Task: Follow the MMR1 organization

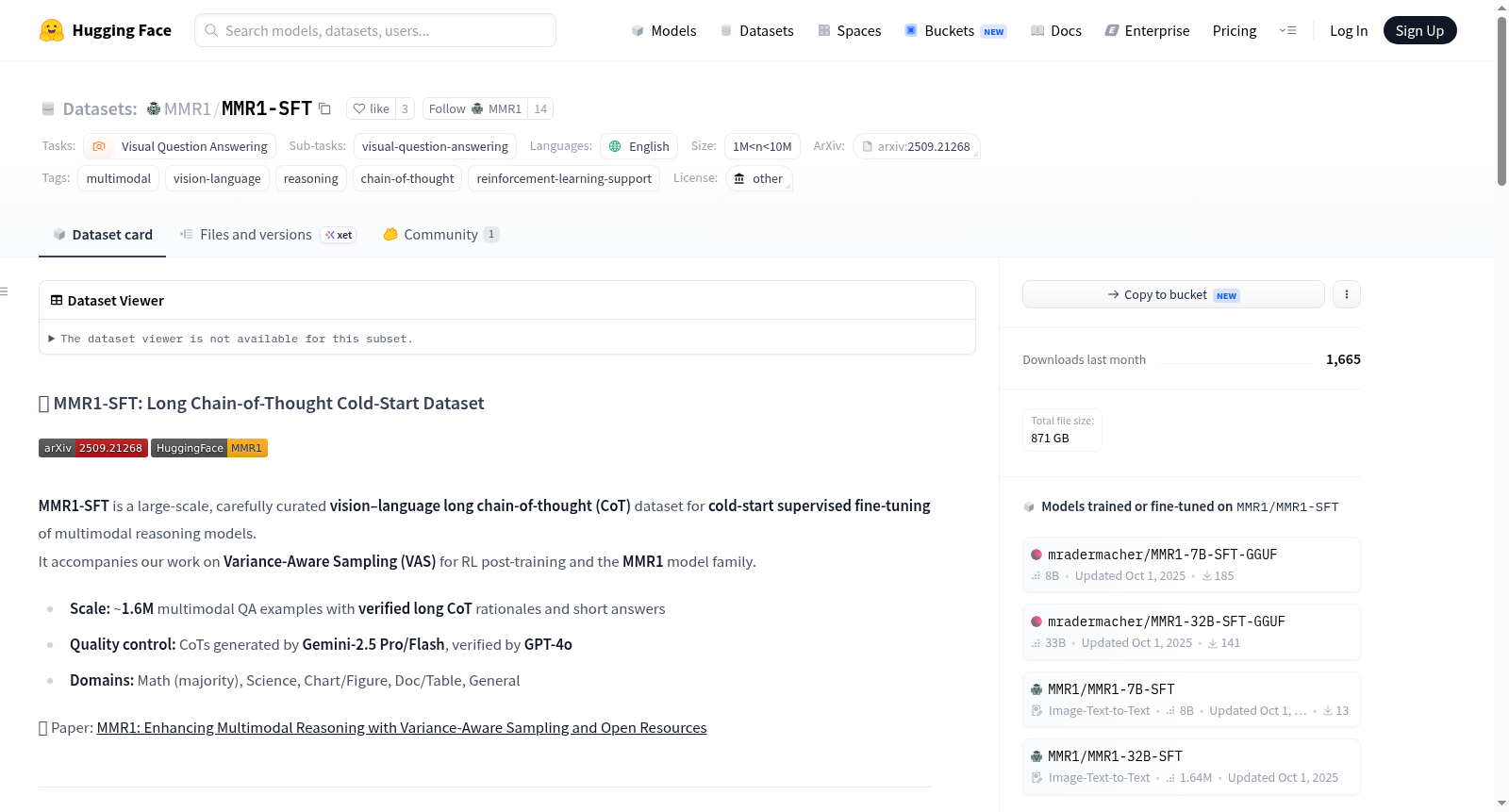Action: tap(475, 108)
